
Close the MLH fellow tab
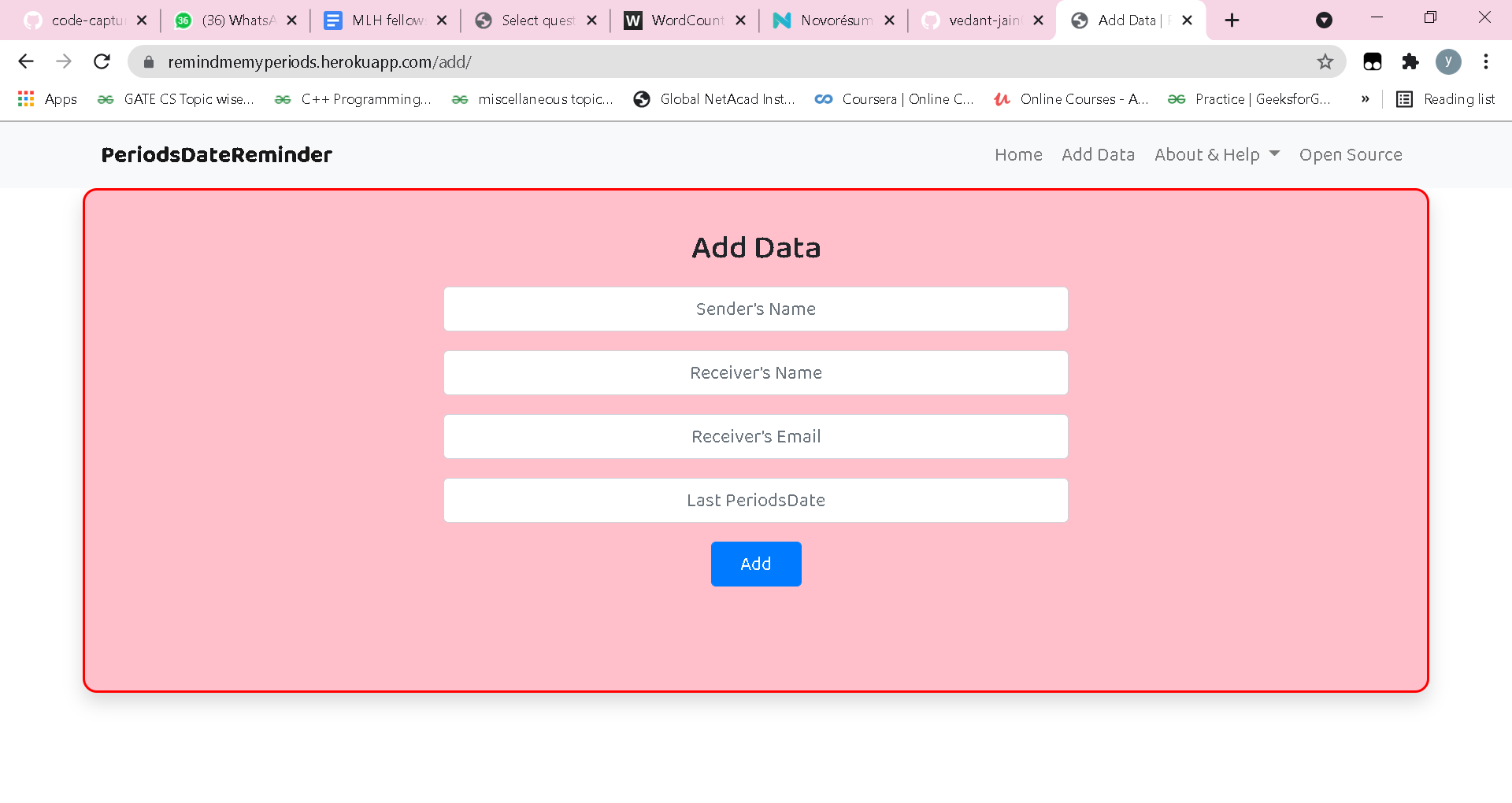[442, 20]
